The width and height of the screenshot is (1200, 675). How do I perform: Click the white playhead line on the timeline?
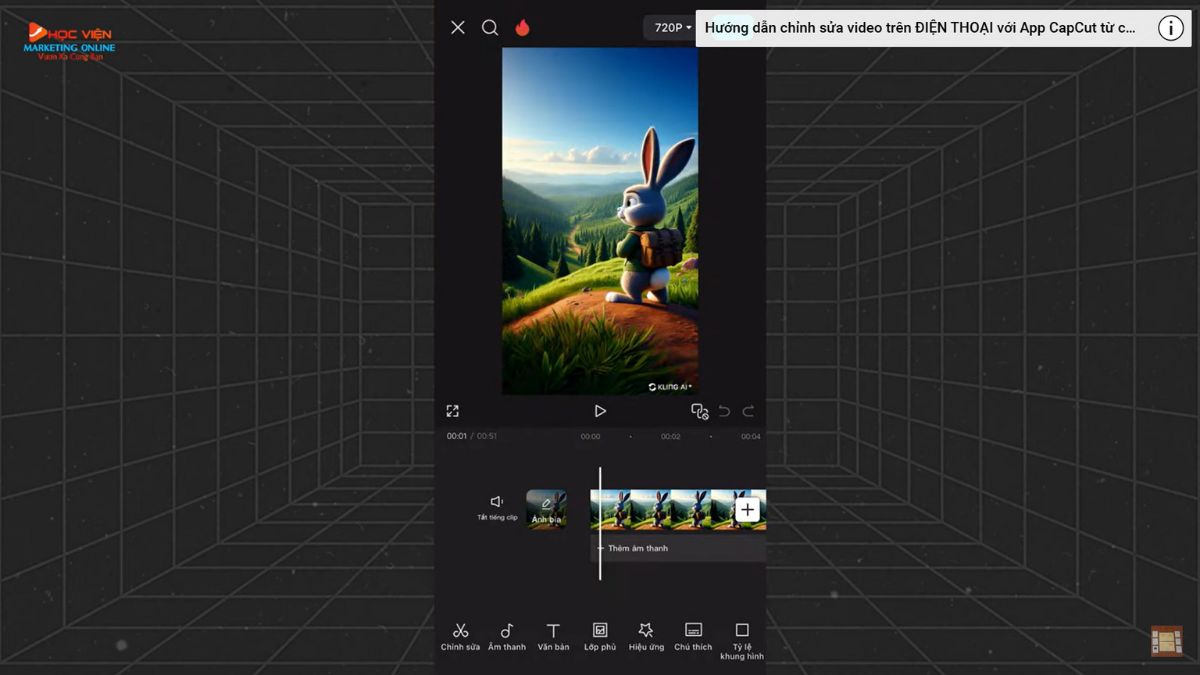click(x=600, y=523)
